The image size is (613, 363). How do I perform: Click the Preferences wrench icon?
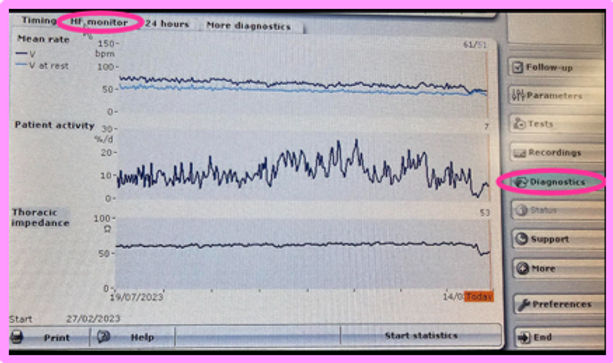(523, 305)
